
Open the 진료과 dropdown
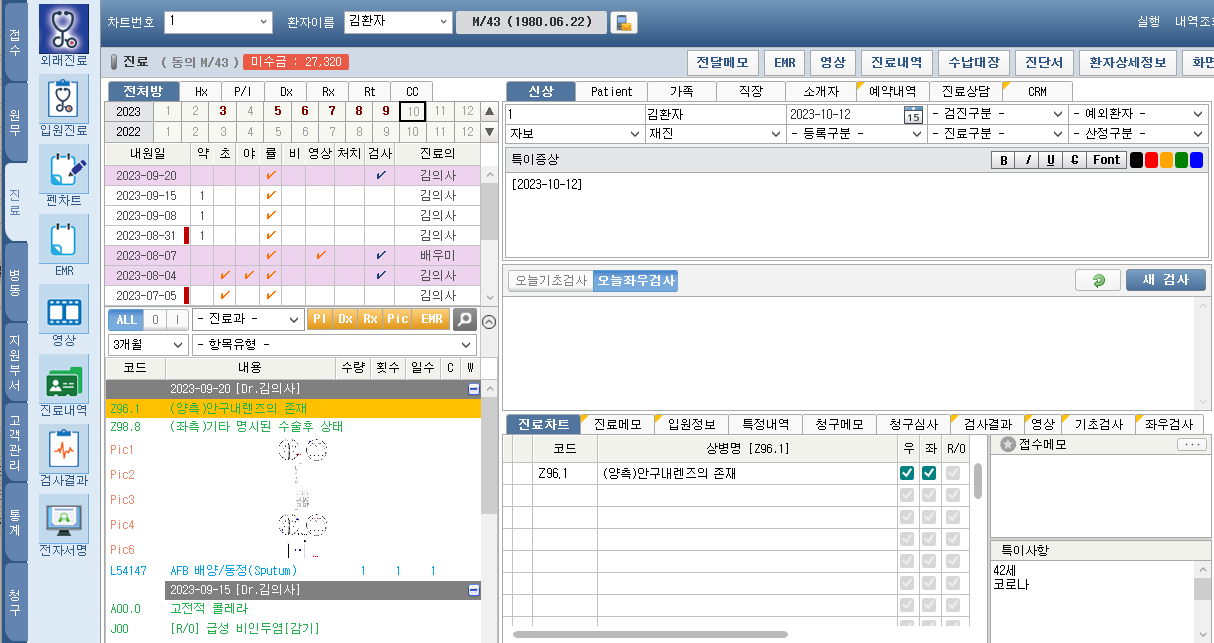[248, 319]
